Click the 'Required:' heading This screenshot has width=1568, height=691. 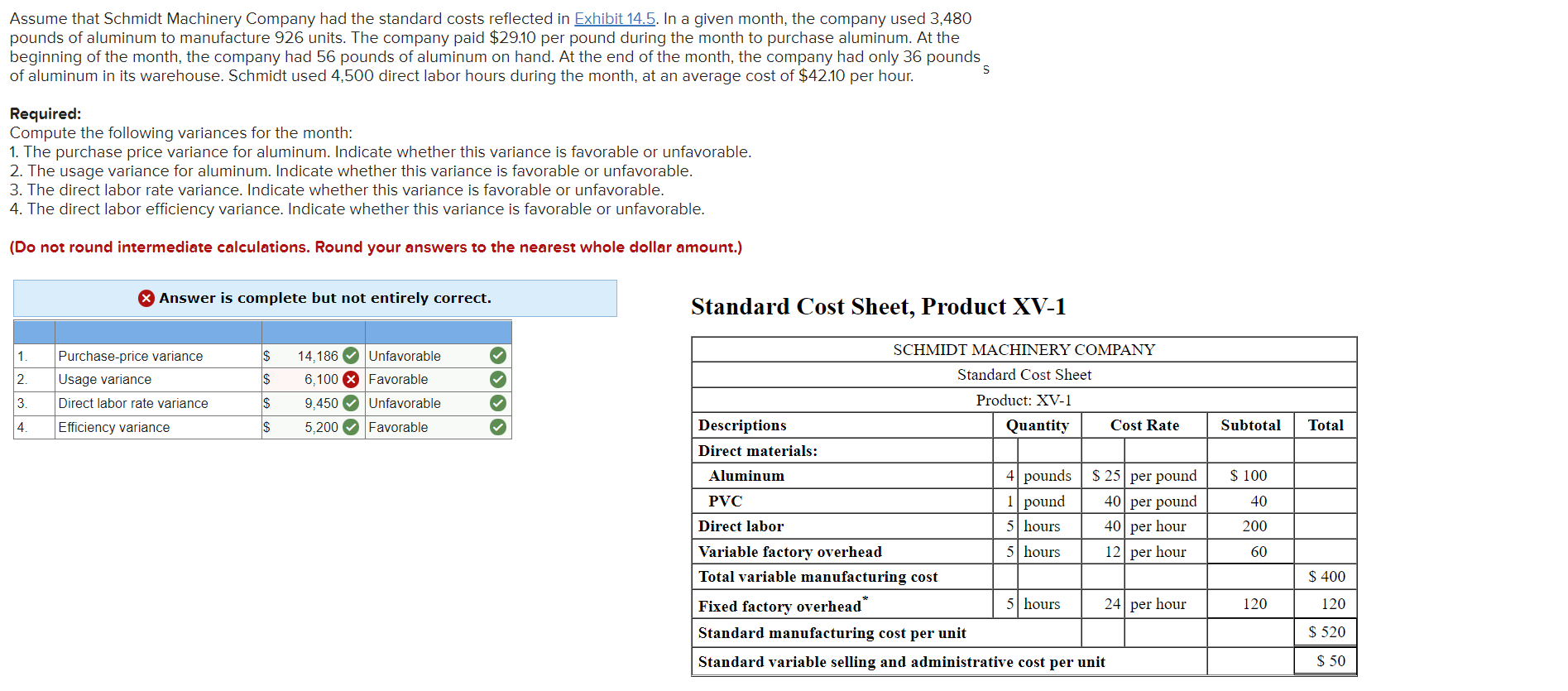46,113
